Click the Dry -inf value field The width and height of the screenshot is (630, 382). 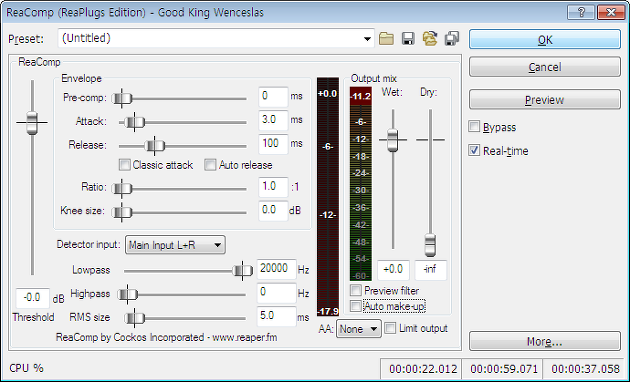pos(430,270)
